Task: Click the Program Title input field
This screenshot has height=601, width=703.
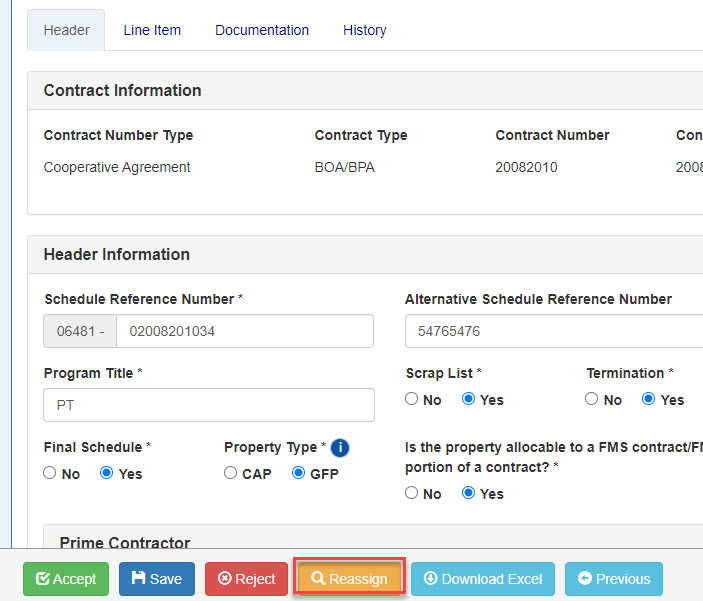Action: [209, 406]
